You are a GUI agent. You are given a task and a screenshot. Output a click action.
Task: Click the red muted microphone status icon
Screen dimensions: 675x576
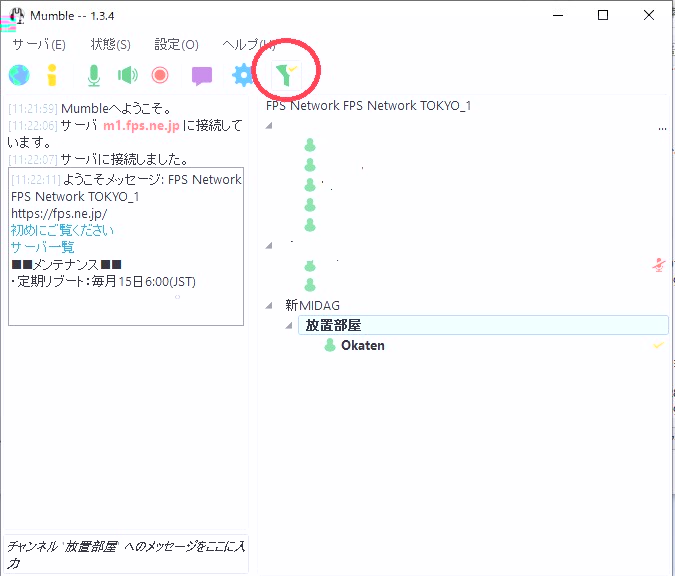(x=659, y=266)
